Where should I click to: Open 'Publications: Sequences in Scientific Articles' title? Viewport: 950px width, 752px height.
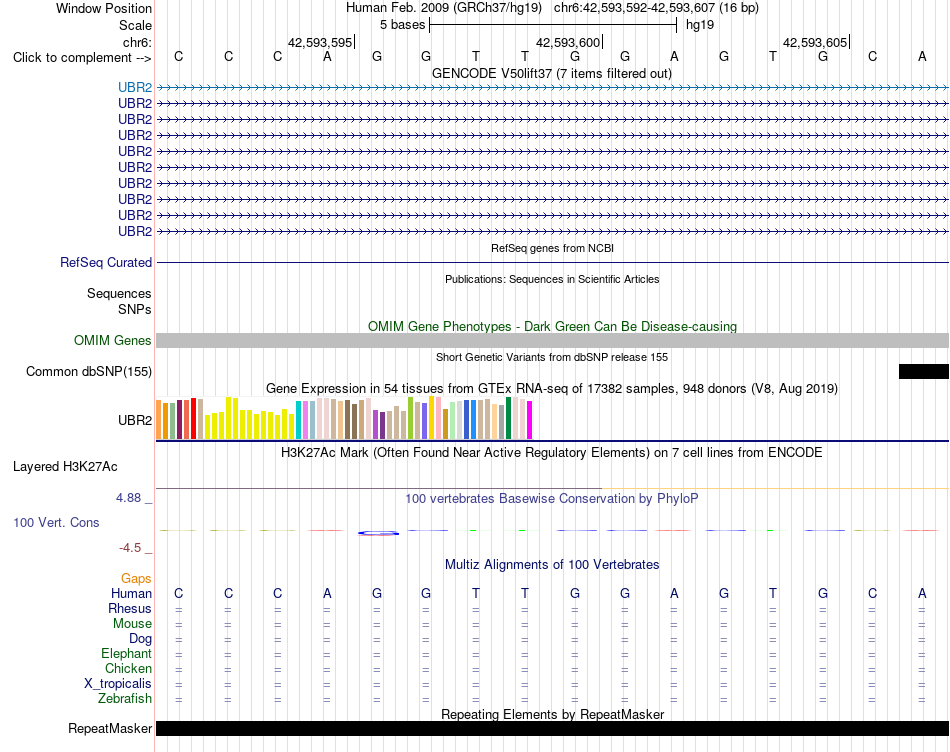552,279
